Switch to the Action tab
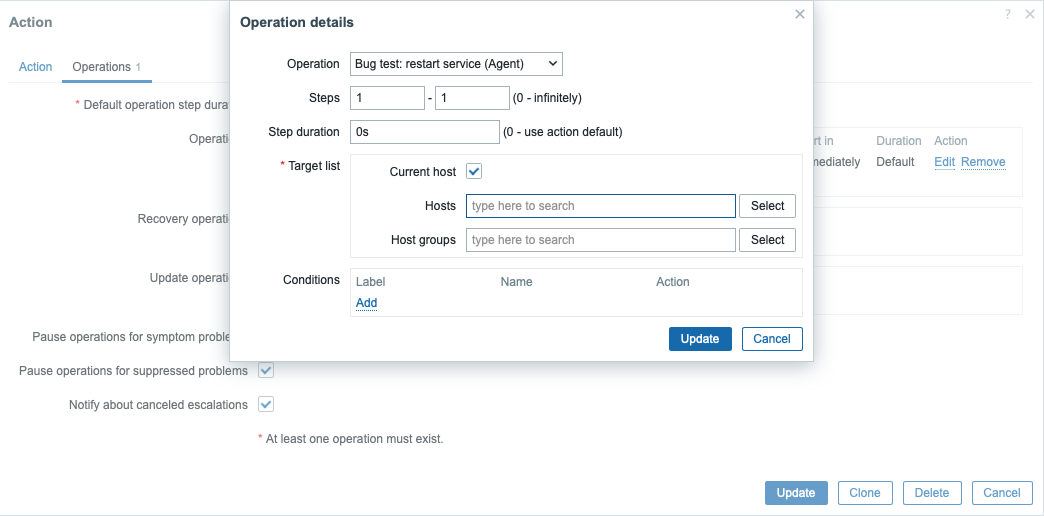 point(35,67)
